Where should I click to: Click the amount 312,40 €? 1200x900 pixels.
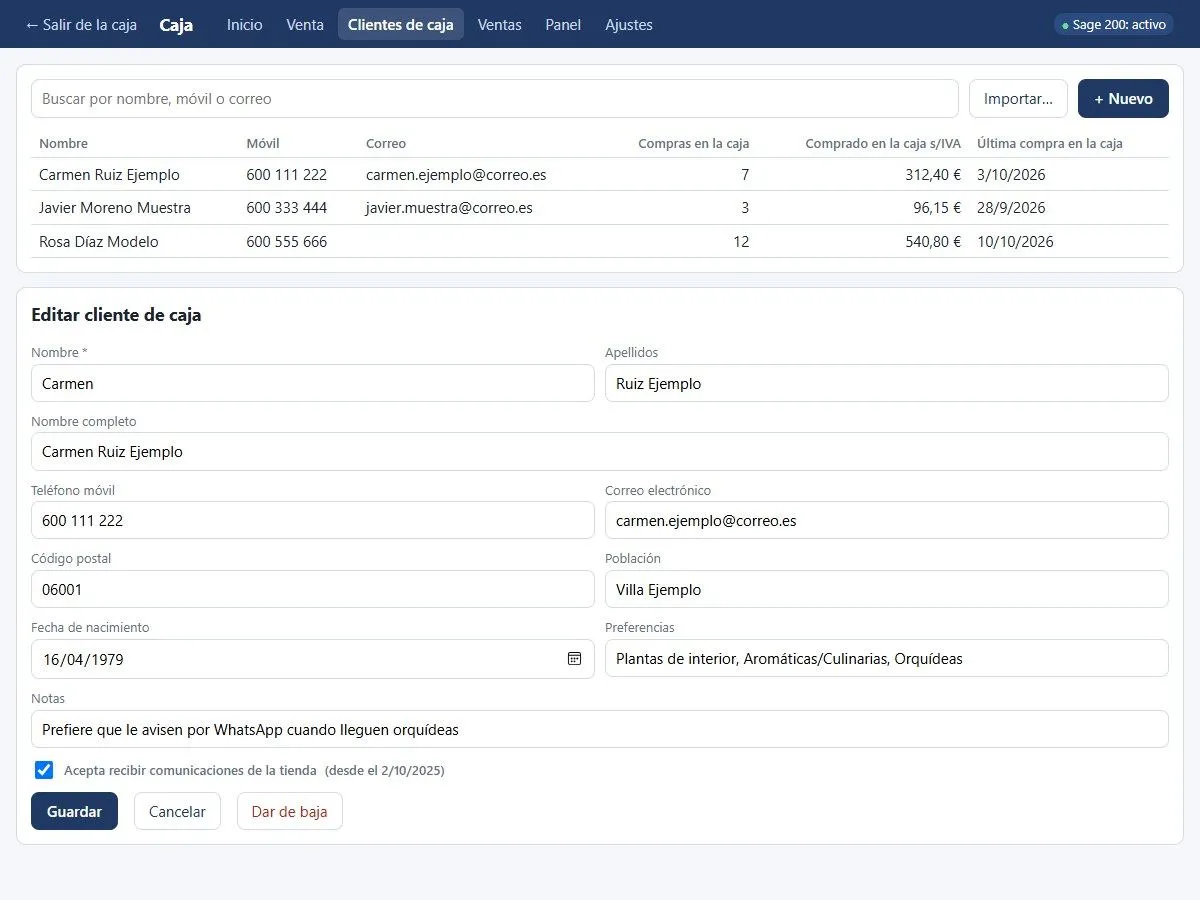[933, 174]
